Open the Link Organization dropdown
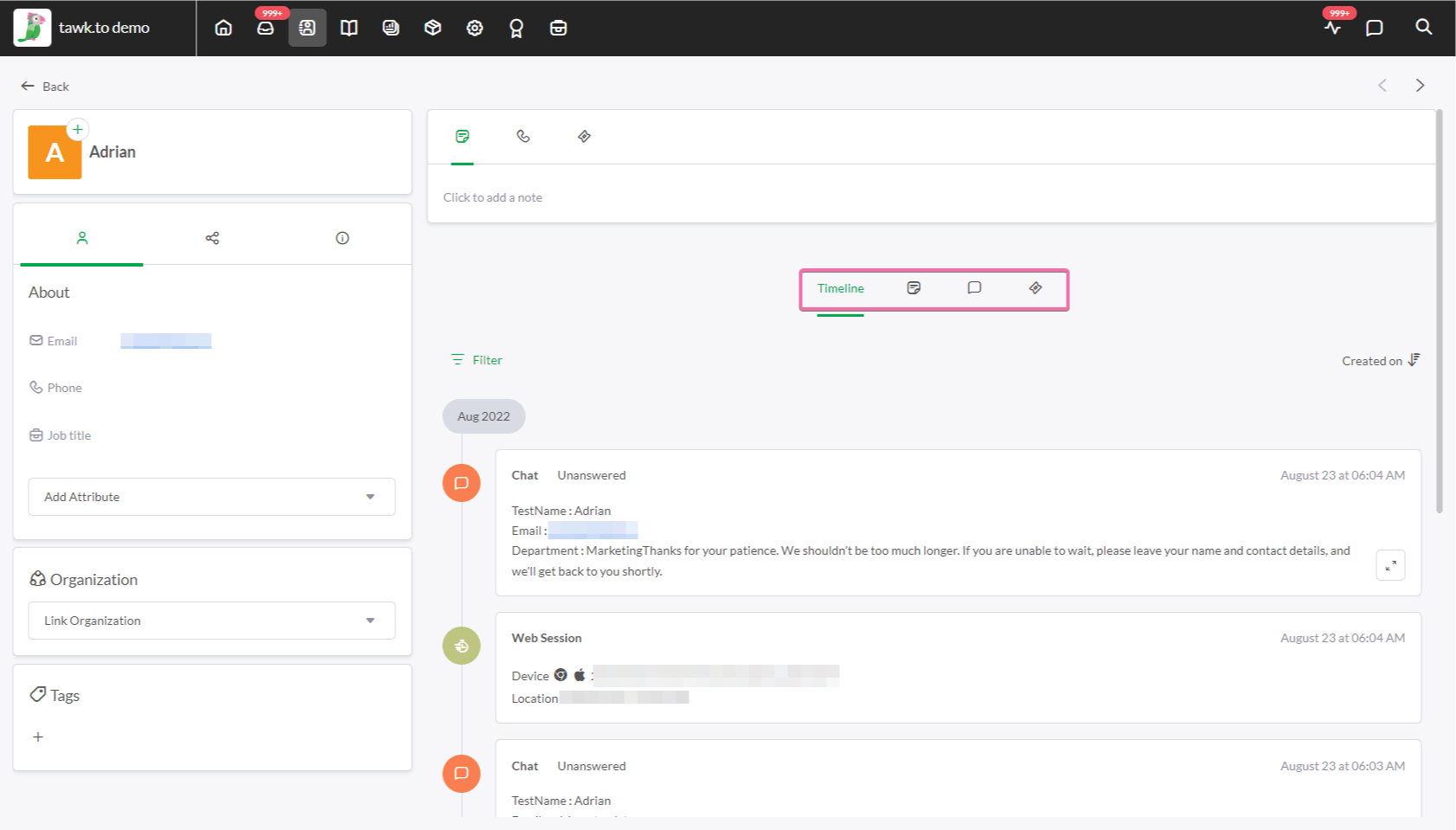Screen dimensions: 1456x830 (212, 621)
